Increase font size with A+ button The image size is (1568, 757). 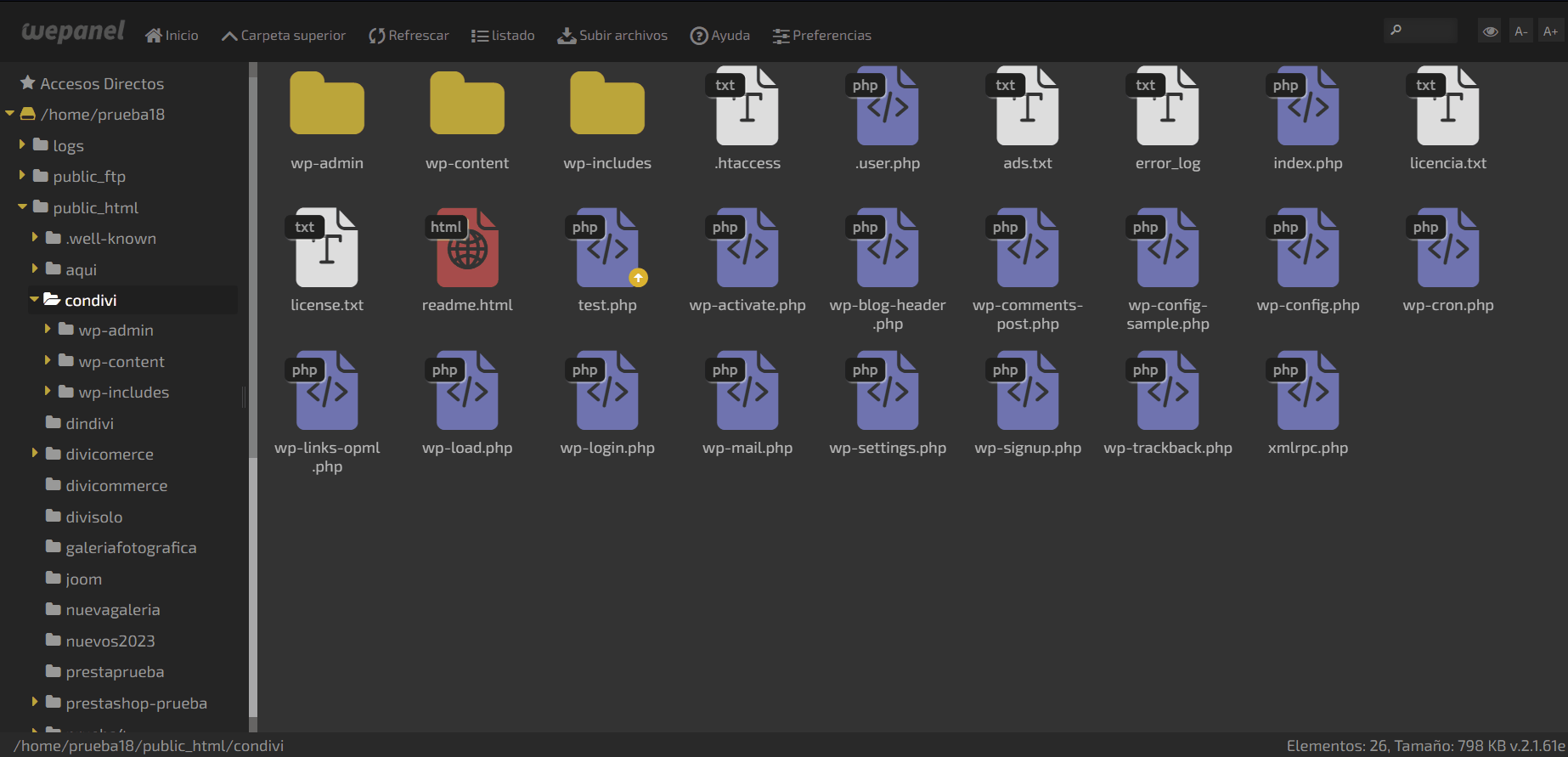pos(1550,31)
